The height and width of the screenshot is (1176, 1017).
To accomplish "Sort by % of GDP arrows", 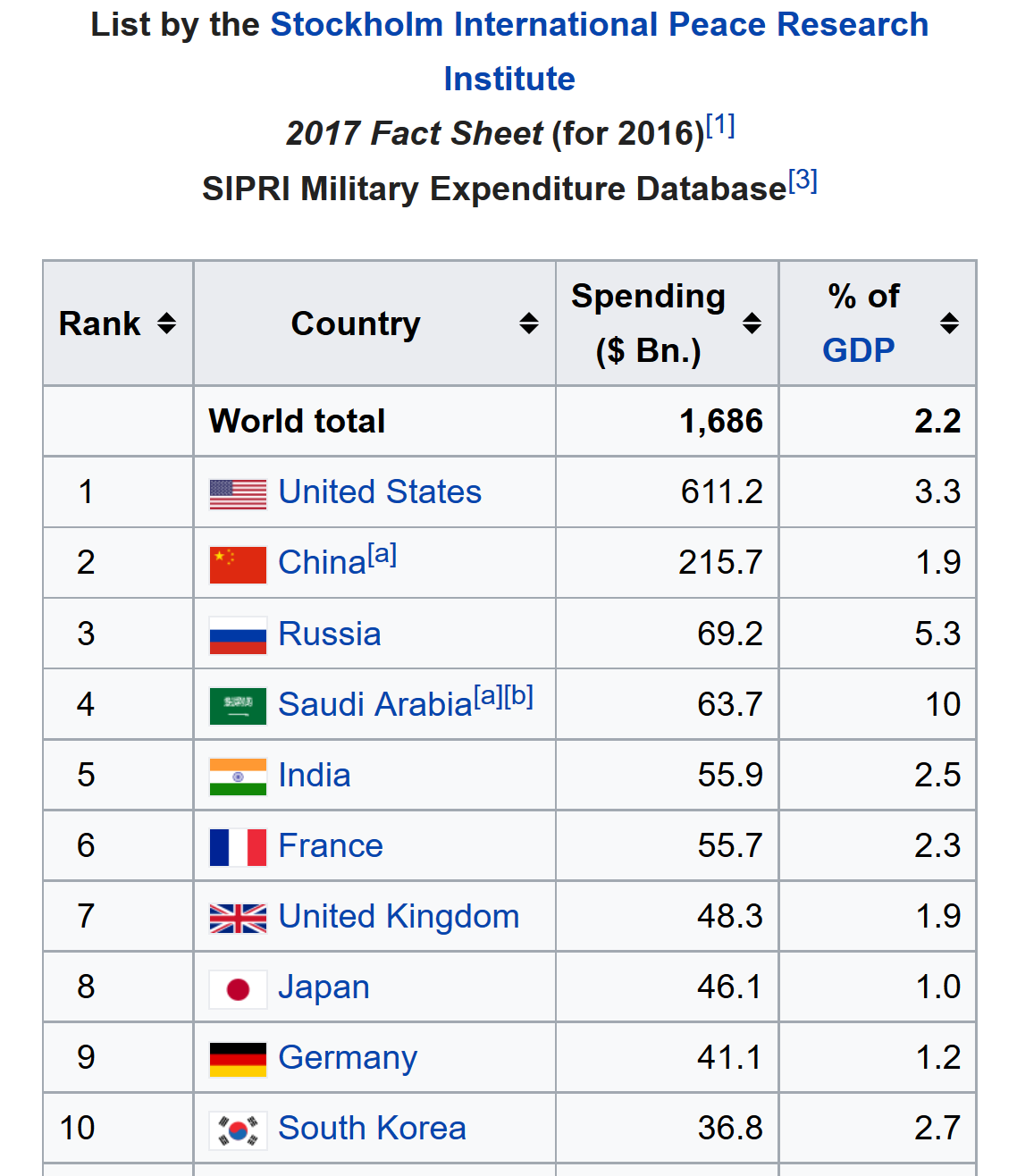I will click(x=950, y=323).
